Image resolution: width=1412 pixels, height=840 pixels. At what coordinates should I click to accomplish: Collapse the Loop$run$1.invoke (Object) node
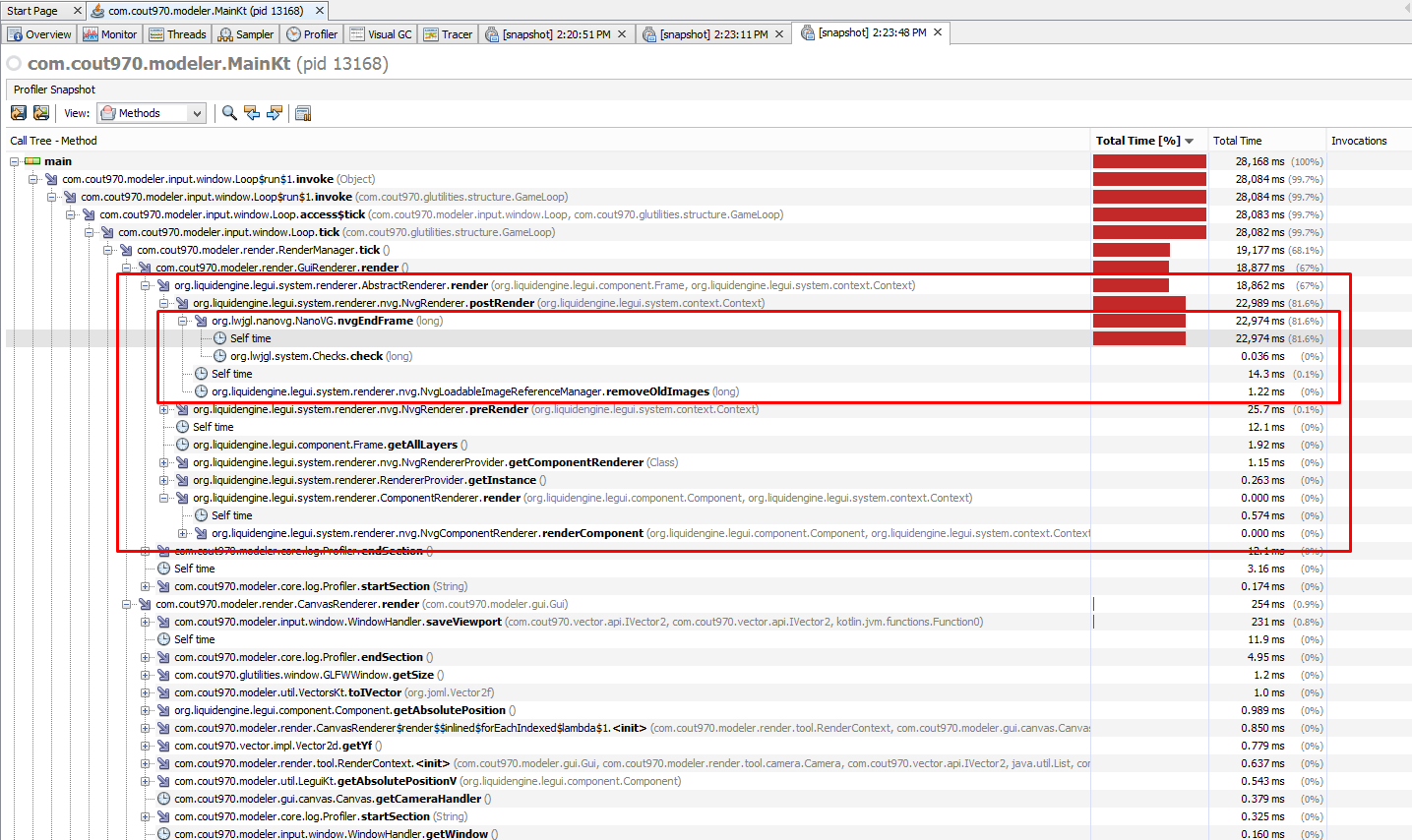tap(33, 179)
